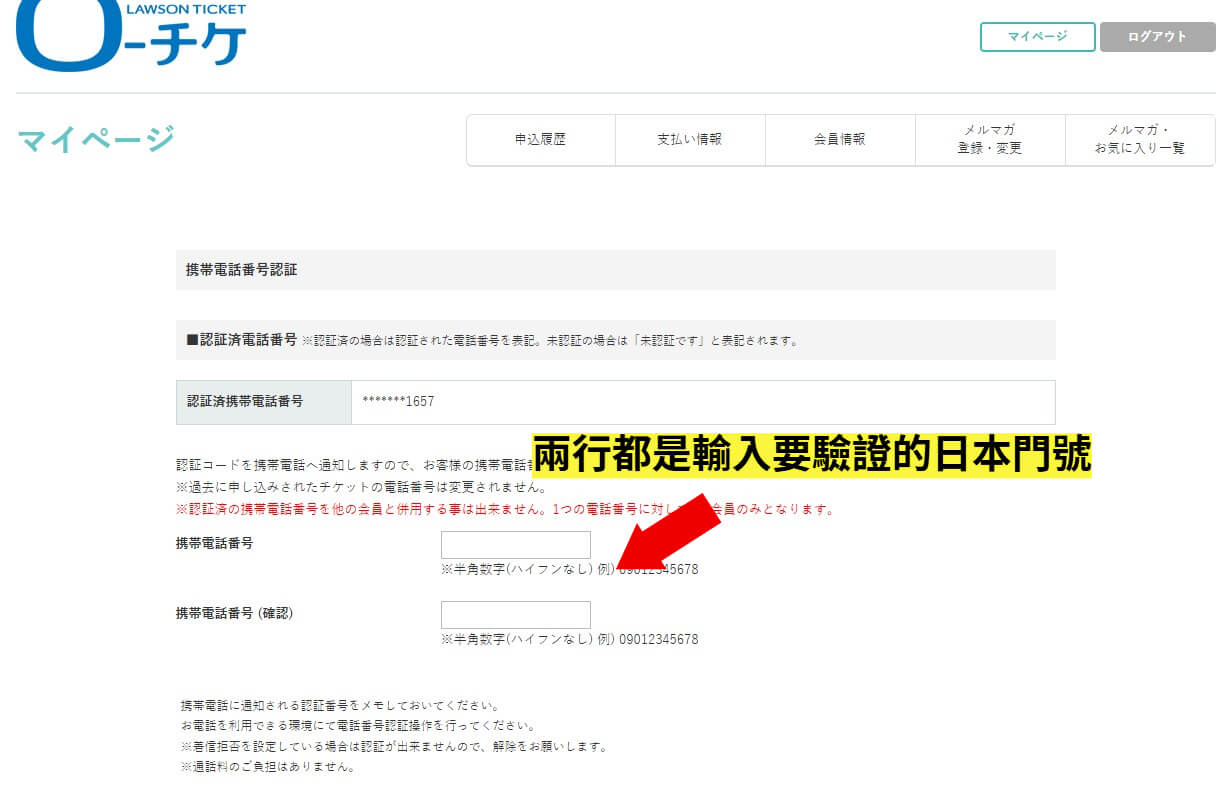
Task: Switch to the 申込履歴 tab
Action: (540, 140)
